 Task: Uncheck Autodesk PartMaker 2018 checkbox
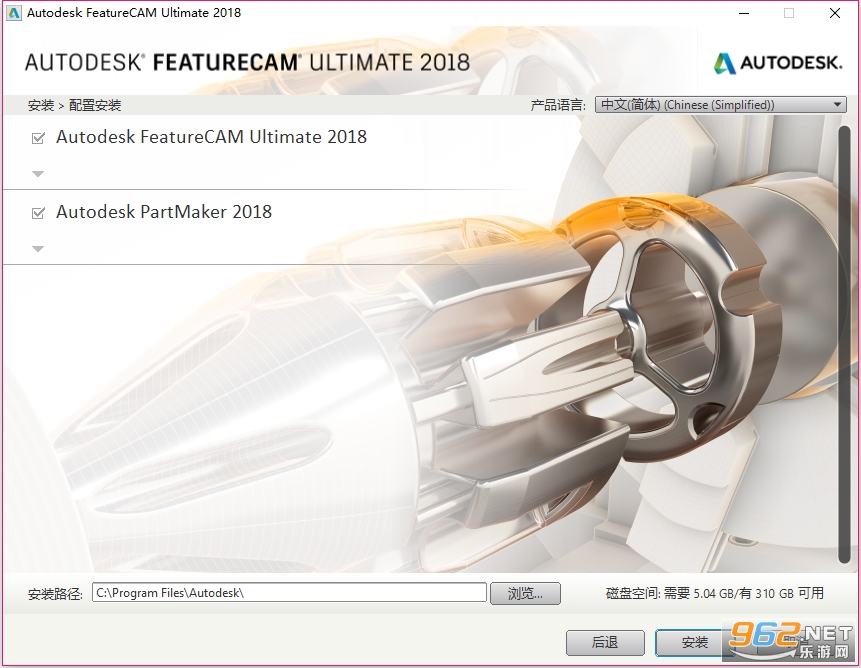[38, 213]
